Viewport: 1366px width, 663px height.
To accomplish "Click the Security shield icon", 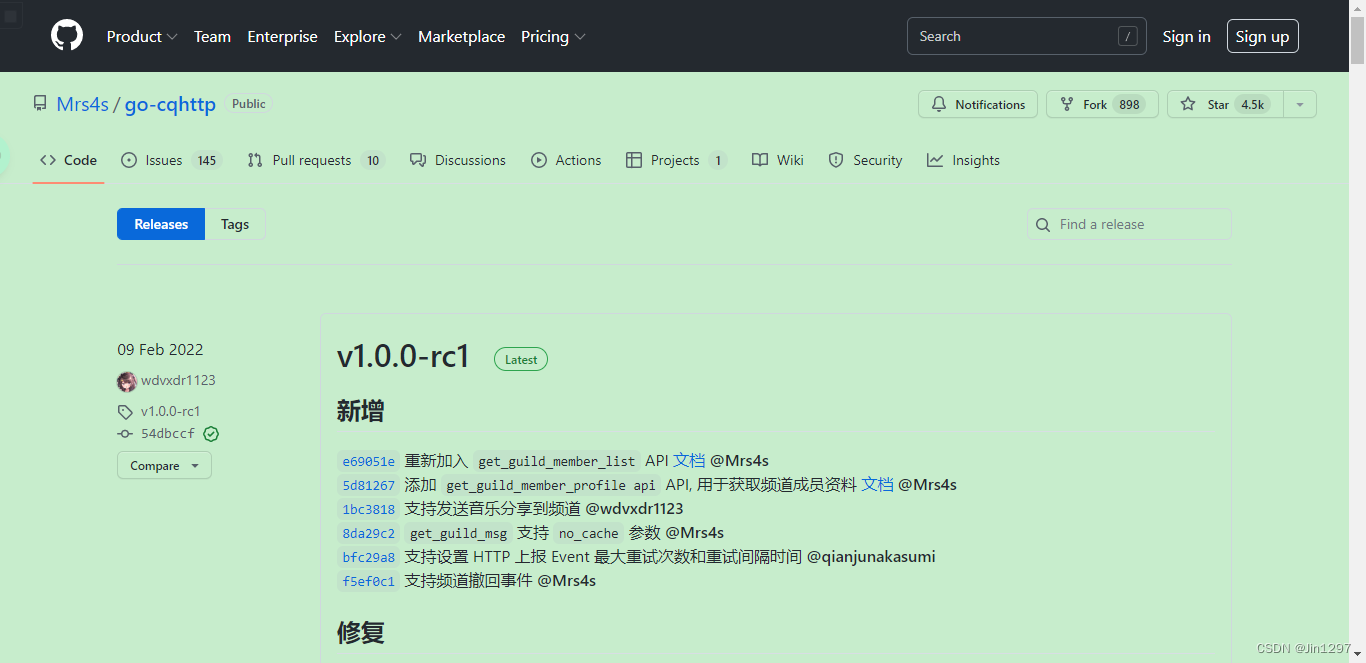I will point(836,160).
